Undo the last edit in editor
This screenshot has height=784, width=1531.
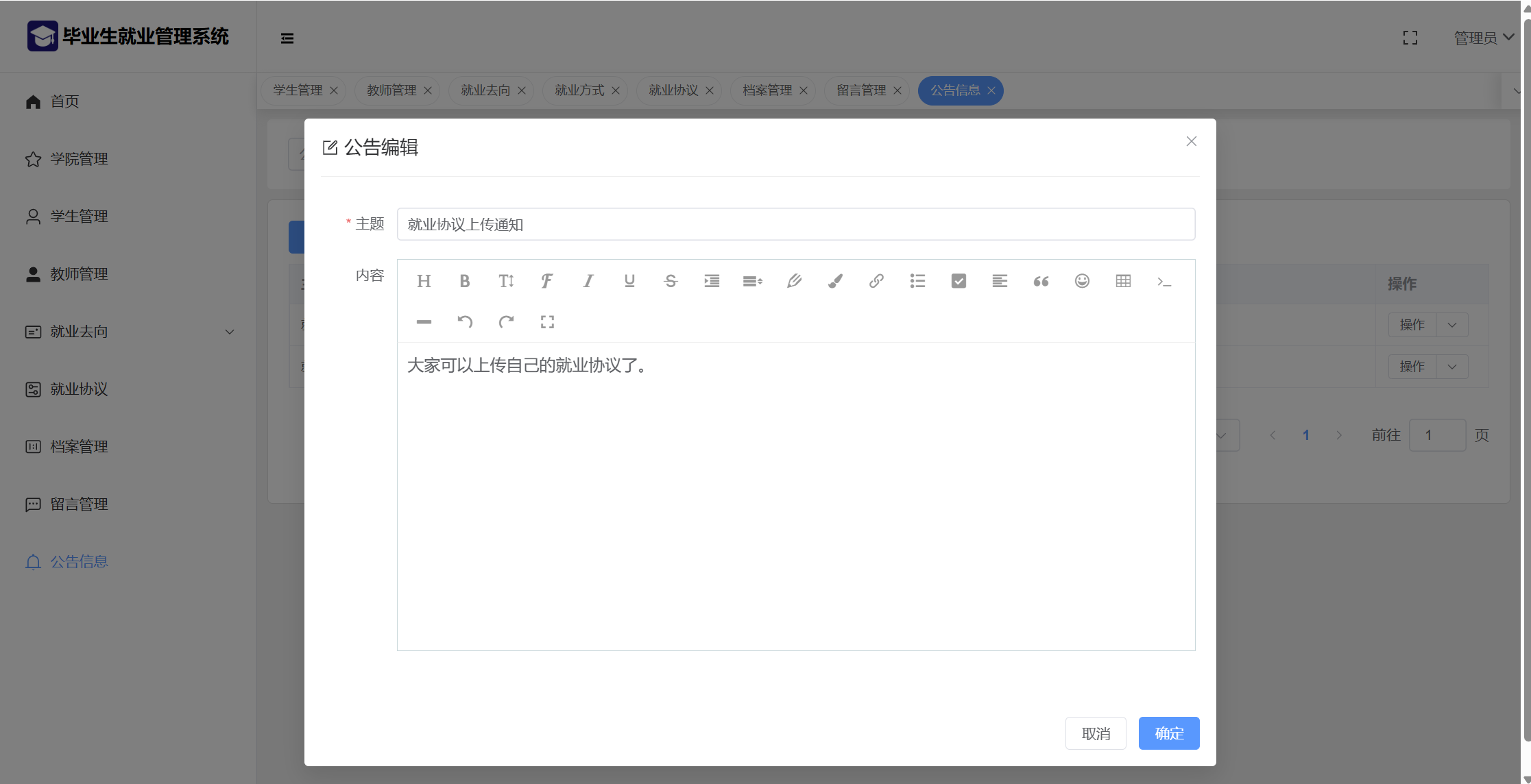tap(465, 322)
